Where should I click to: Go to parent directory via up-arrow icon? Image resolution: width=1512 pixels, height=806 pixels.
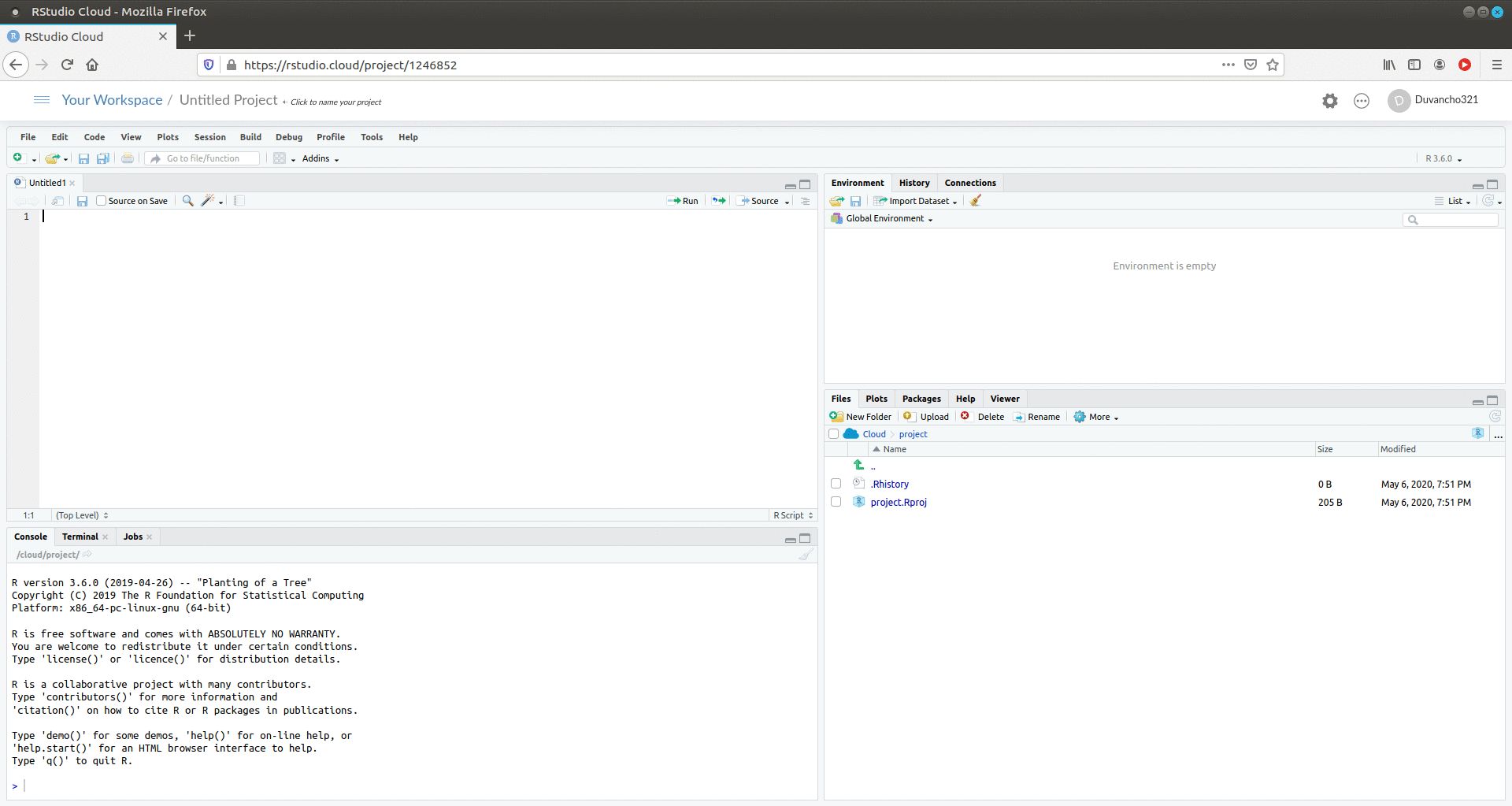858,465
